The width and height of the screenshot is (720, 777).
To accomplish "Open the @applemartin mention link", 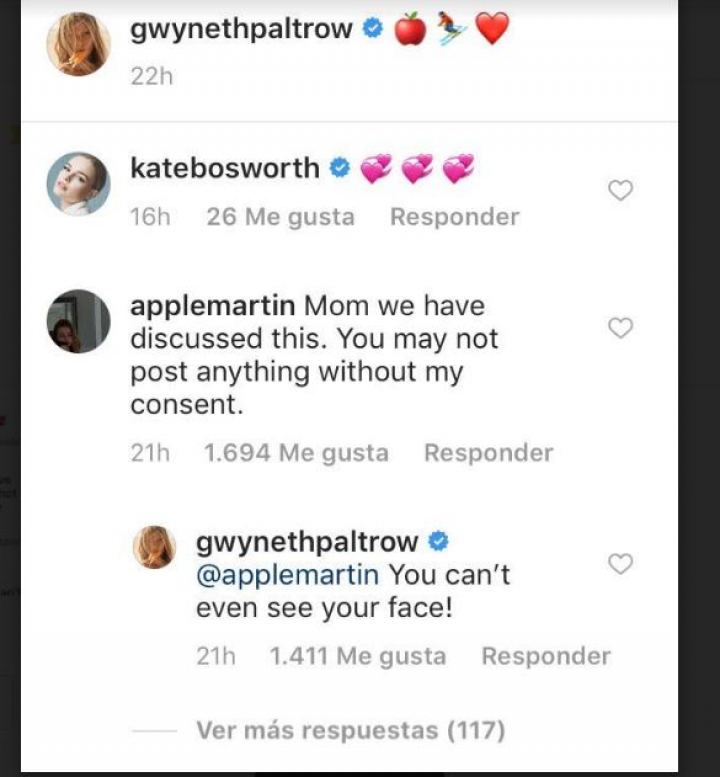I will coord(287,576).
